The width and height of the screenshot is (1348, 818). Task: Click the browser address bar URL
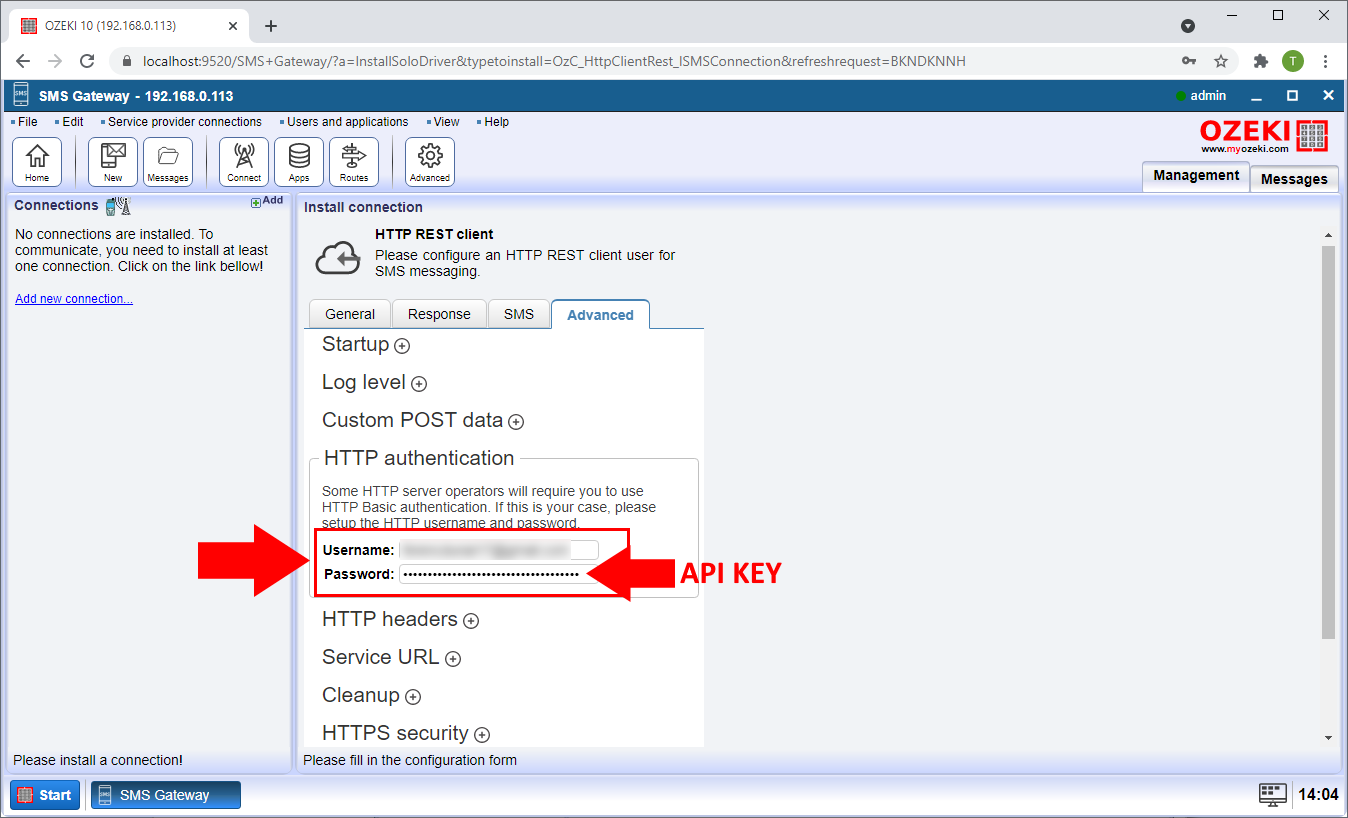pyautogui.click(x=554, y=61)
